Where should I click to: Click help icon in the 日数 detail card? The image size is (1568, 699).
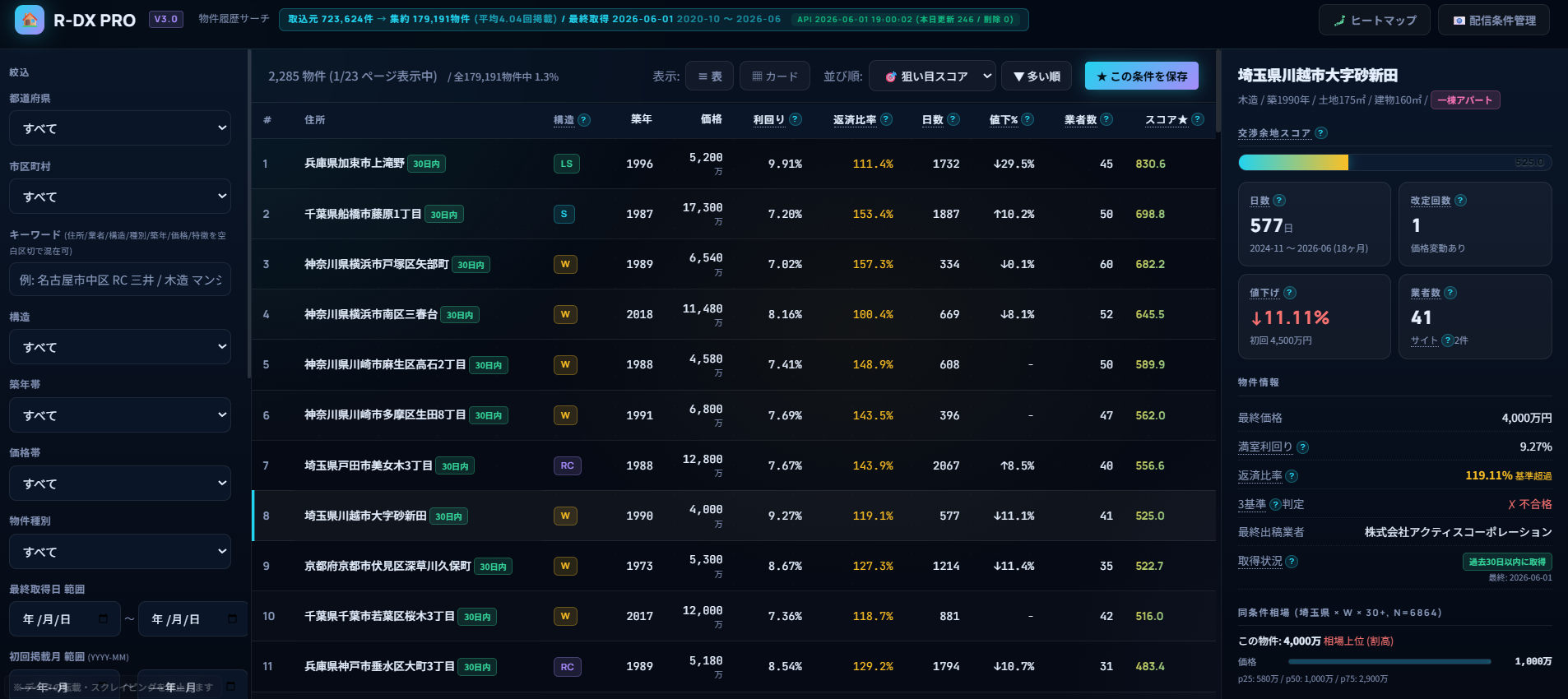1279,201
